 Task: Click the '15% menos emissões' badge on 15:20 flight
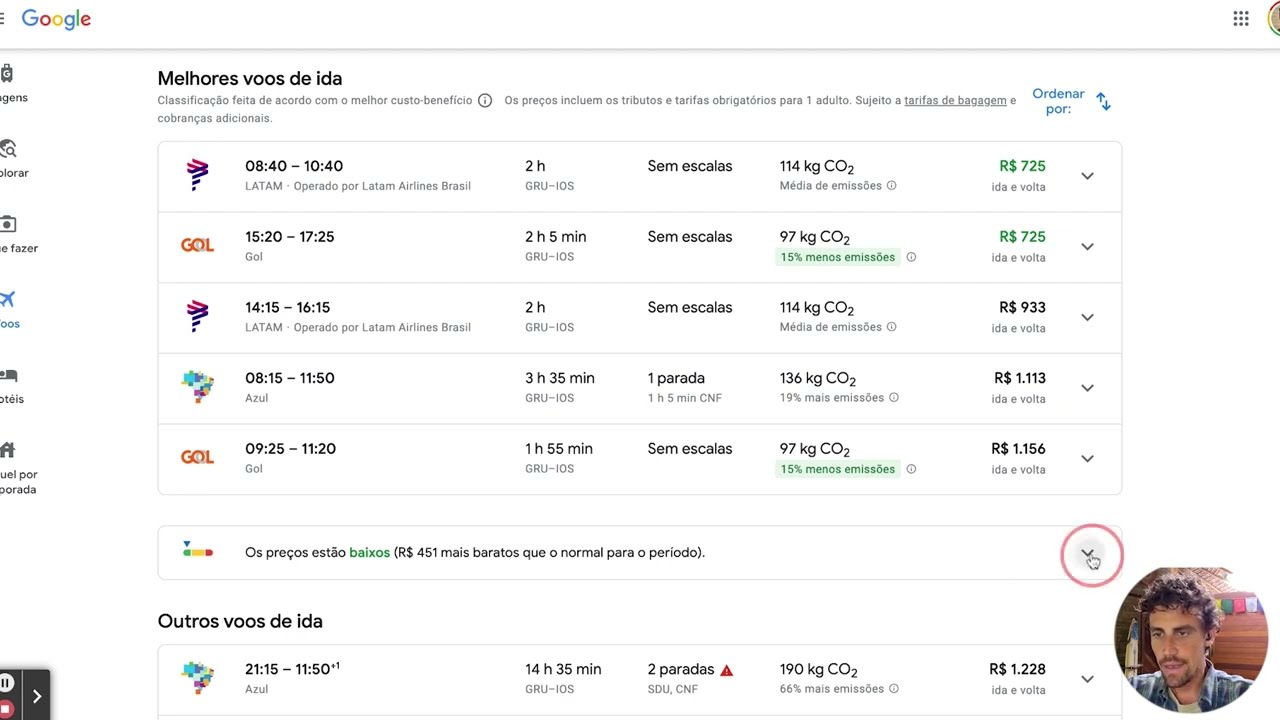tap(838, 257)
